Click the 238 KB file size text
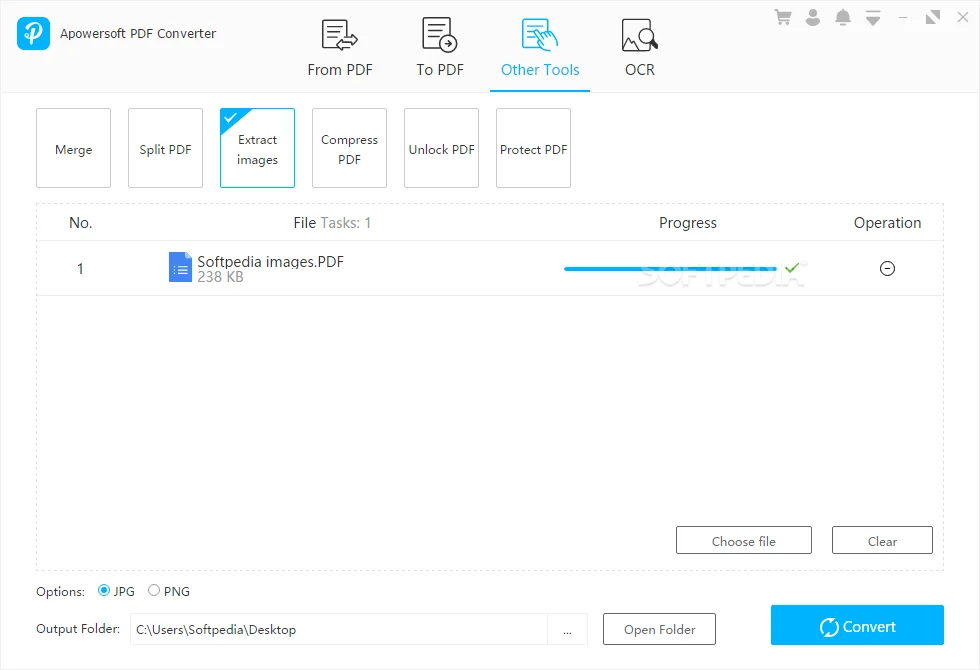980x670 pixels. click(x=221, y=277)
